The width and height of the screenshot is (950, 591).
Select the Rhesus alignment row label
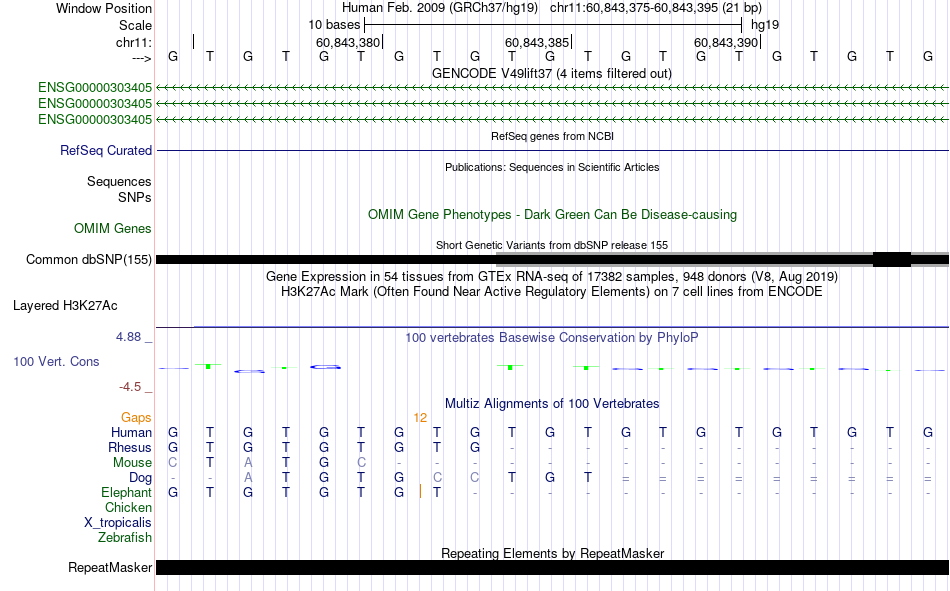coord(130,448)
